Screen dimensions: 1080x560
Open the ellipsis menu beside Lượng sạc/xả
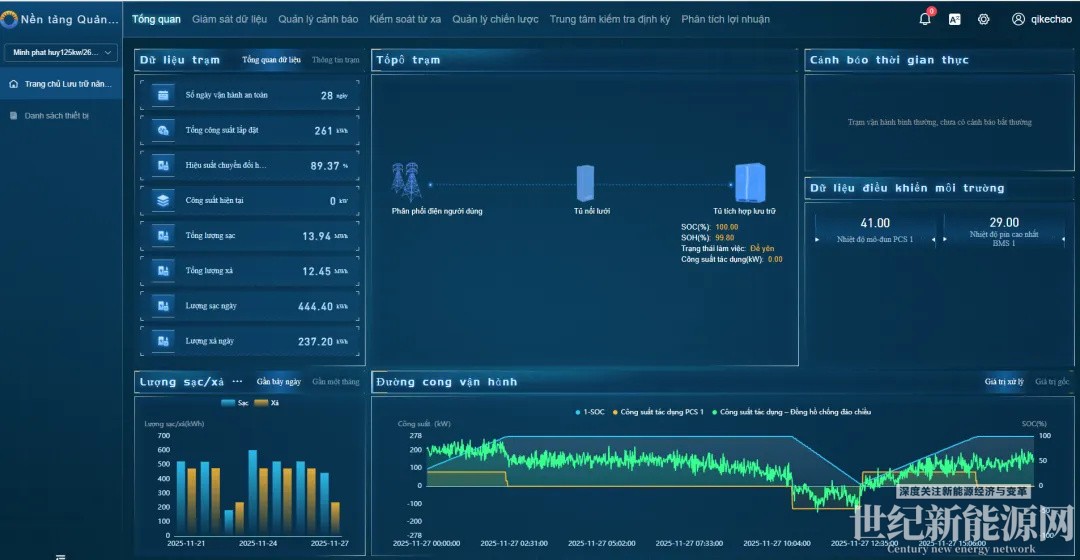point(238,382)
